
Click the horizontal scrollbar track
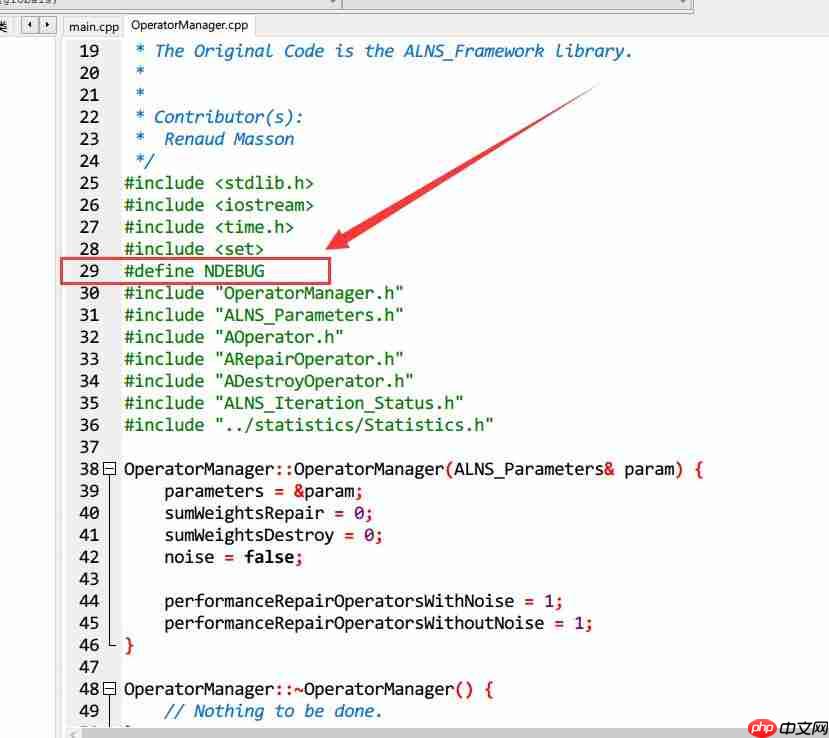click(400, 731)
